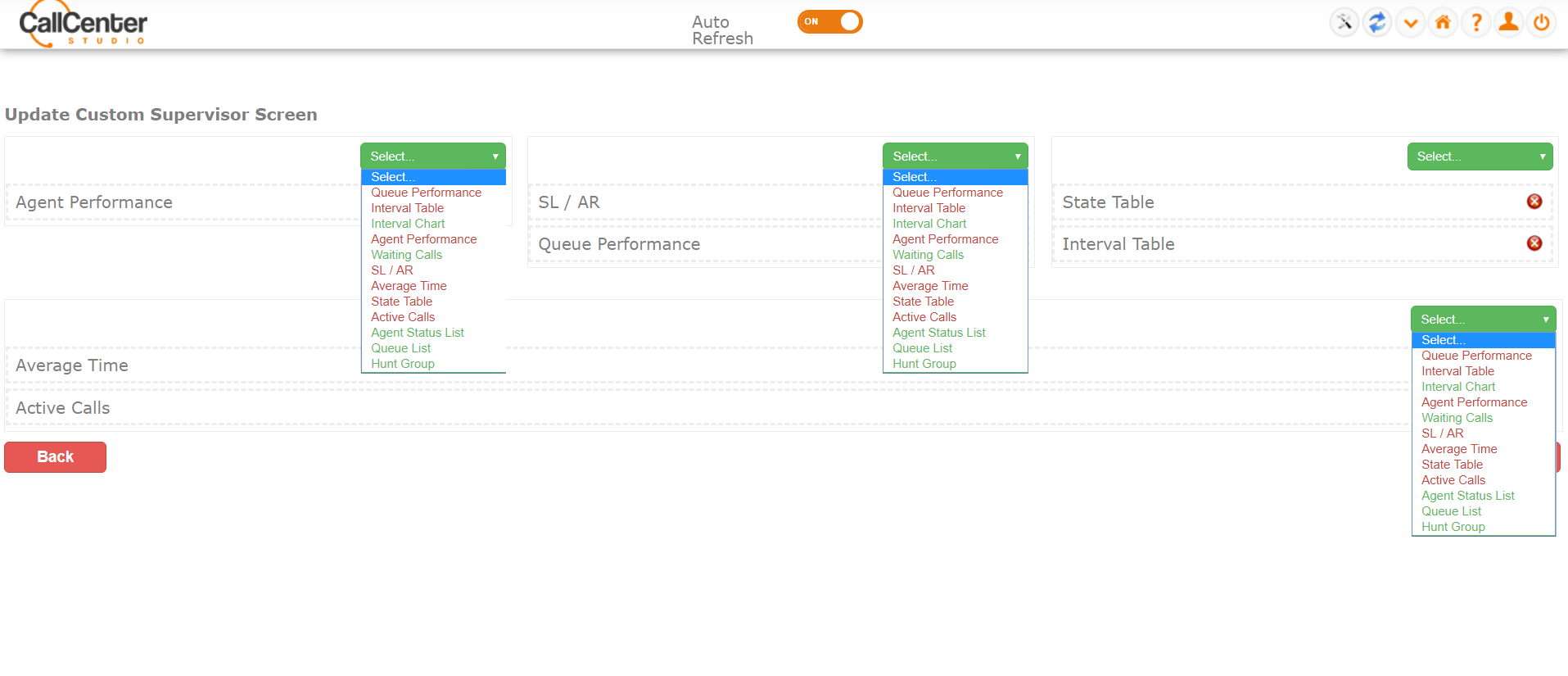Screen dimensions: 1568x676
Task: Choose State Table in bottom-right dropdown list
Action: click(x=1483, y=465)
